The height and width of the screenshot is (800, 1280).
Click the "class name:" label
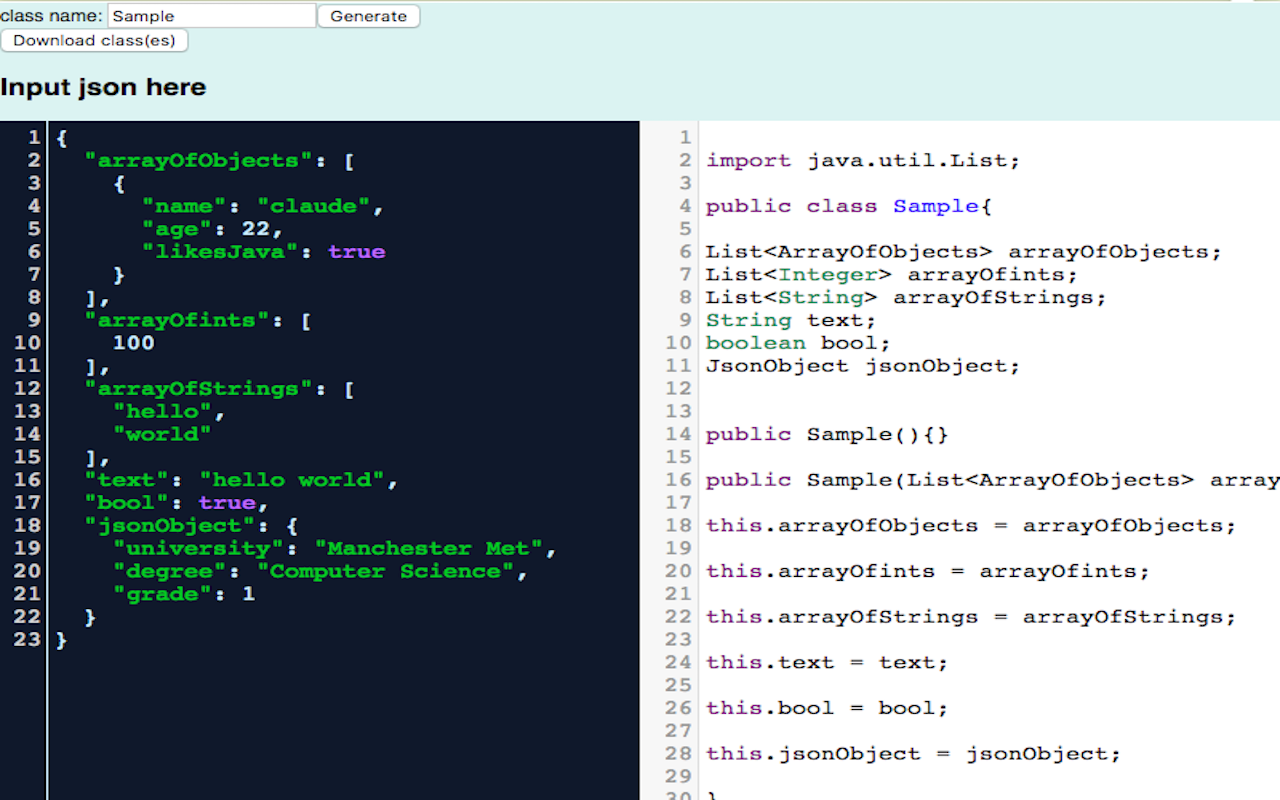coord(52,16)
